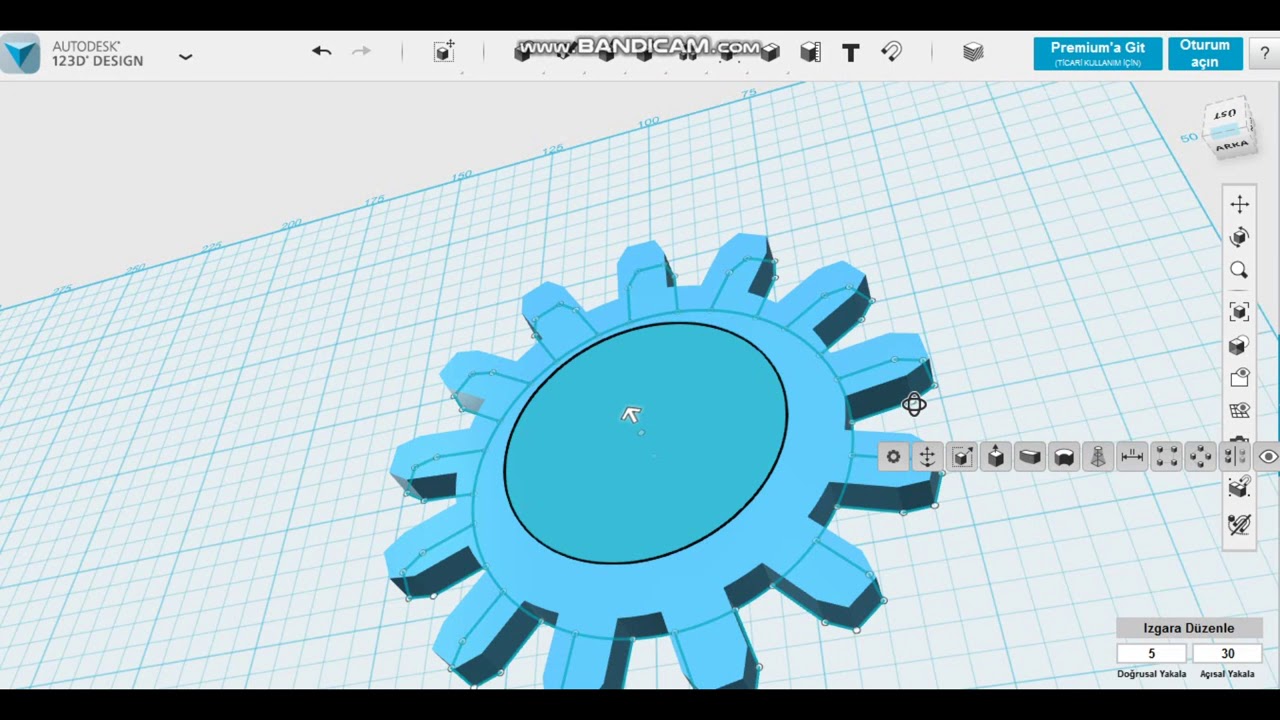Select the Scale tool in the context toolbar
The height and width of the screenshot is (720, 1280).
(961, 457)
